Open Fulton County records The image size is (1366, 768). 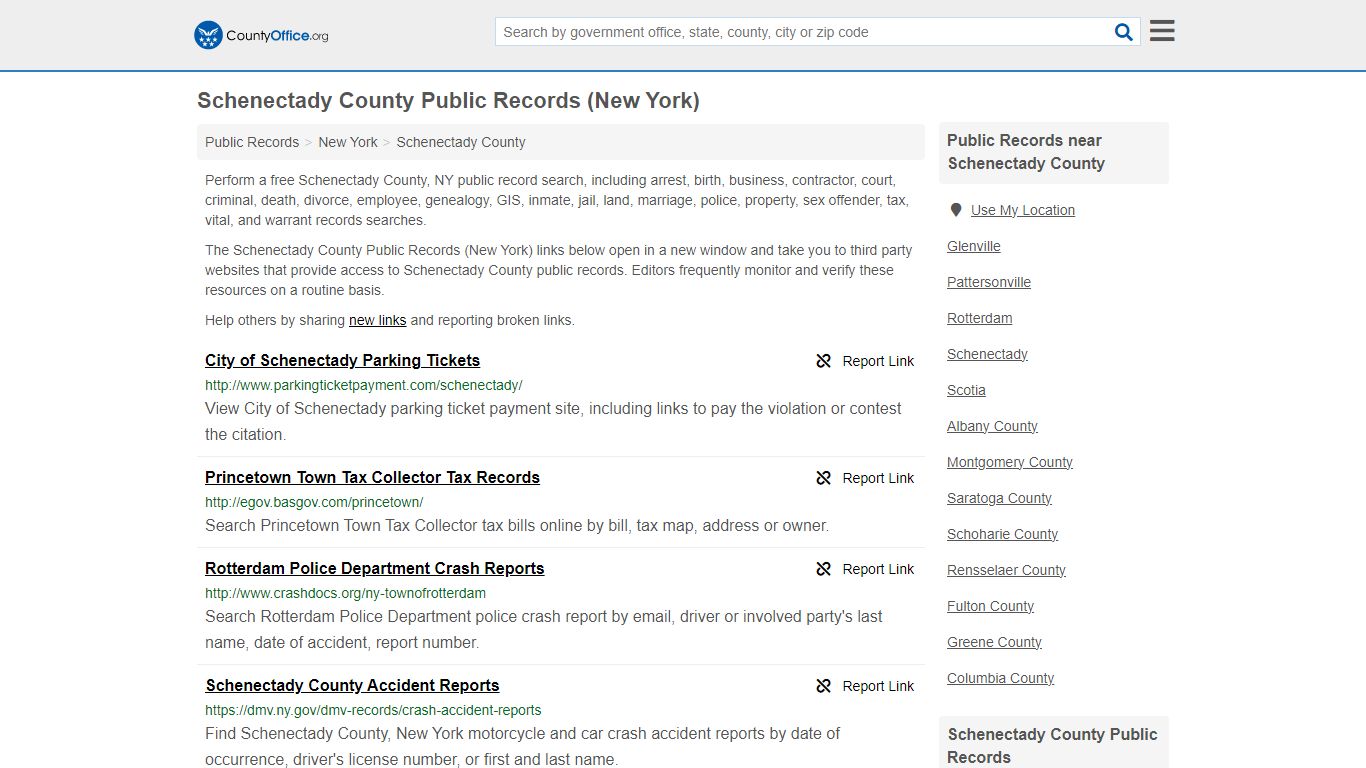(990, 606)
